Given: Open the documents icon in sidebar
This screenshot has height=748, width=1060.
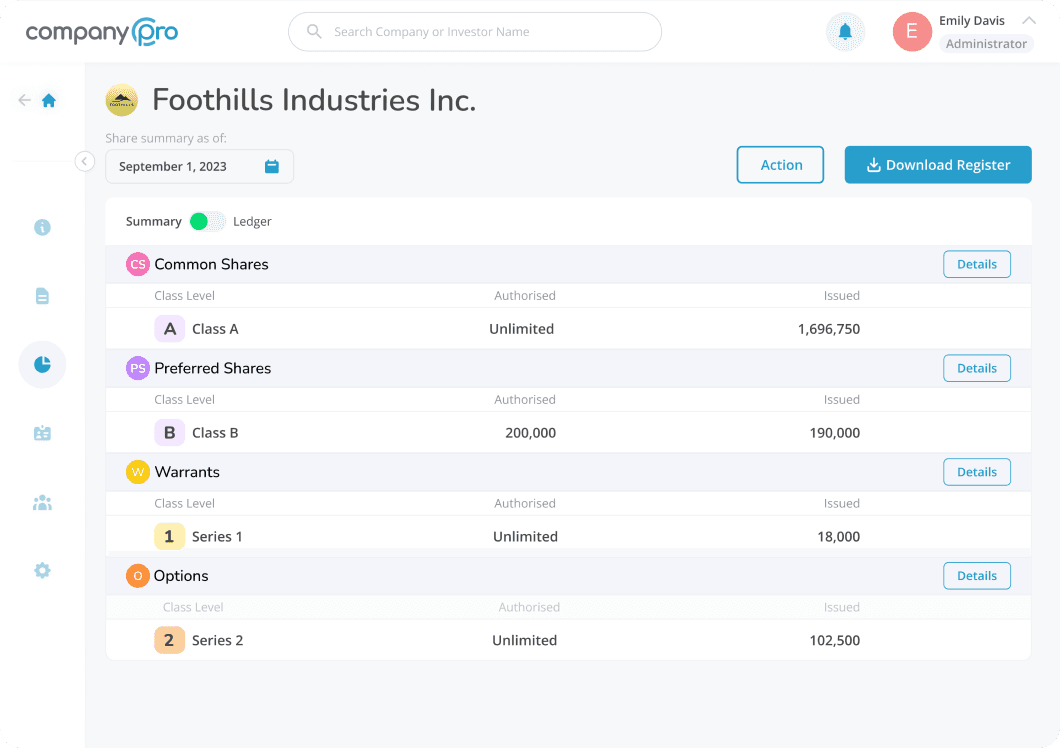Looking at the screenshot, I should click(x=42, y=296).
